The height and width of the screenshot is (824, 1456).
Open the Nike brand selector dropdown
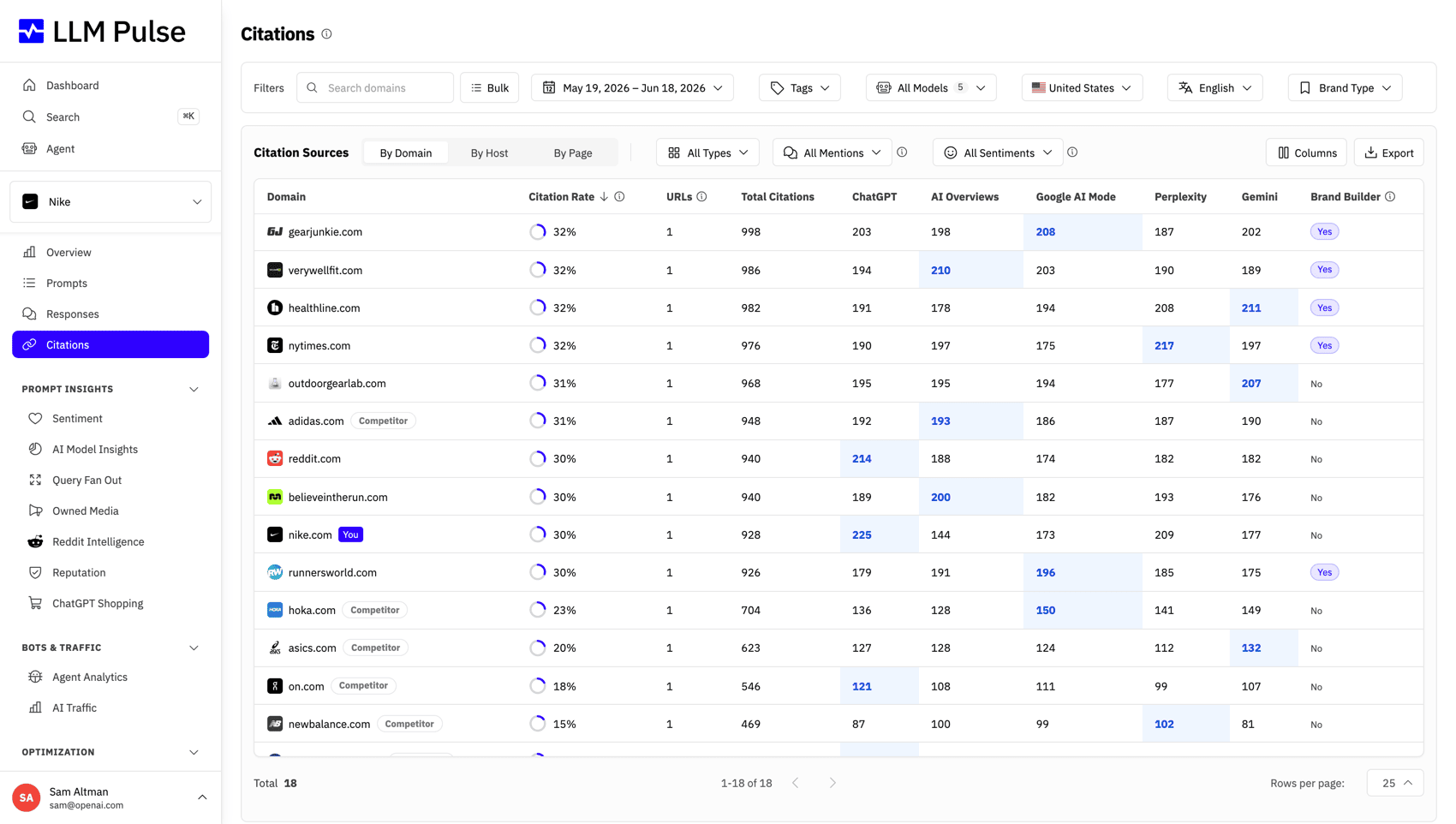110,202
